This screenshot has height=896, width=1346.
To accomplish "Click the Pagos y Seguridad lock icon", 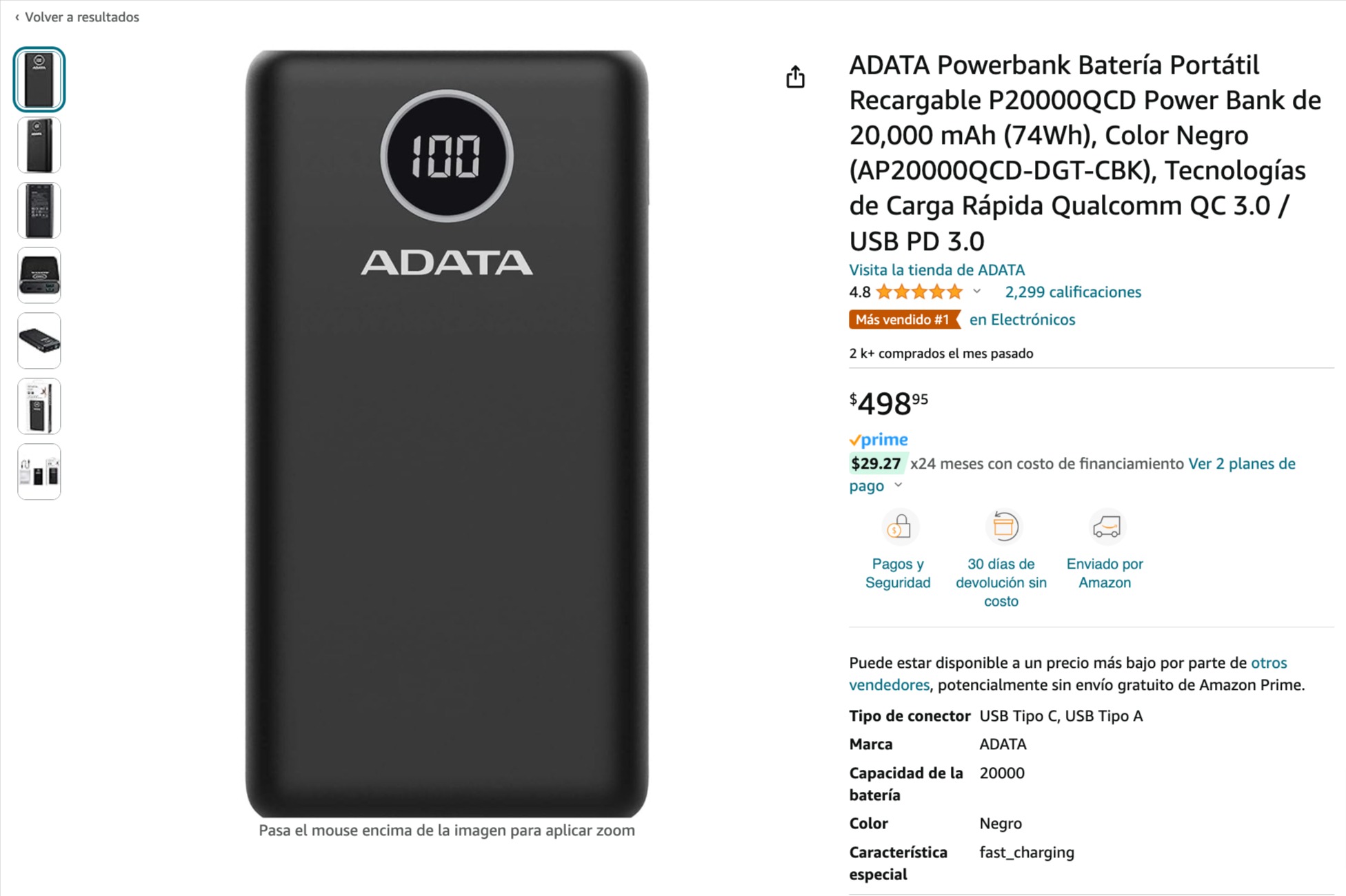I will pos(898,527).
